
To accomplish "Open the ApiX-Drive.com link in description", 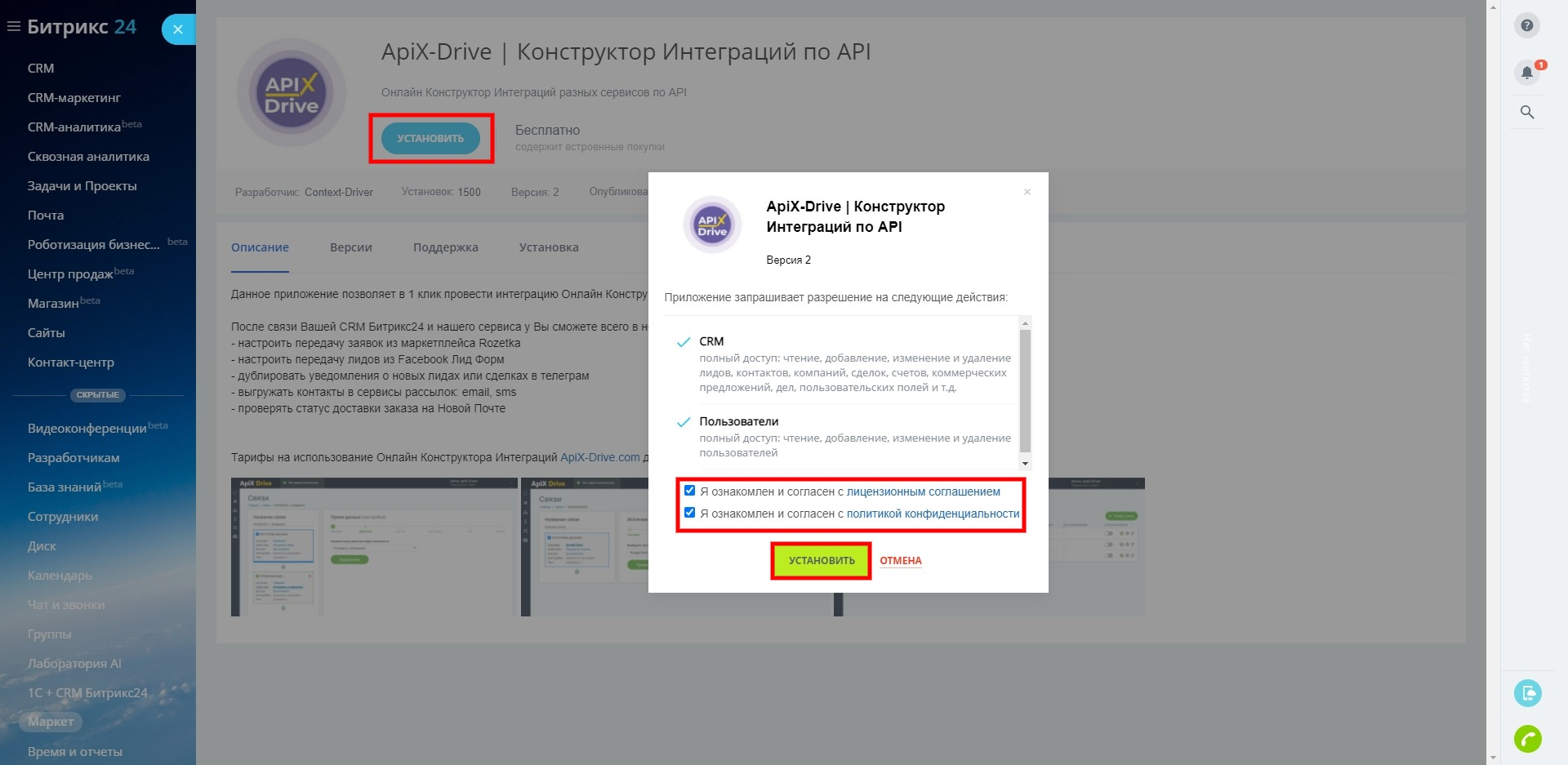I will tap(600, 457).
